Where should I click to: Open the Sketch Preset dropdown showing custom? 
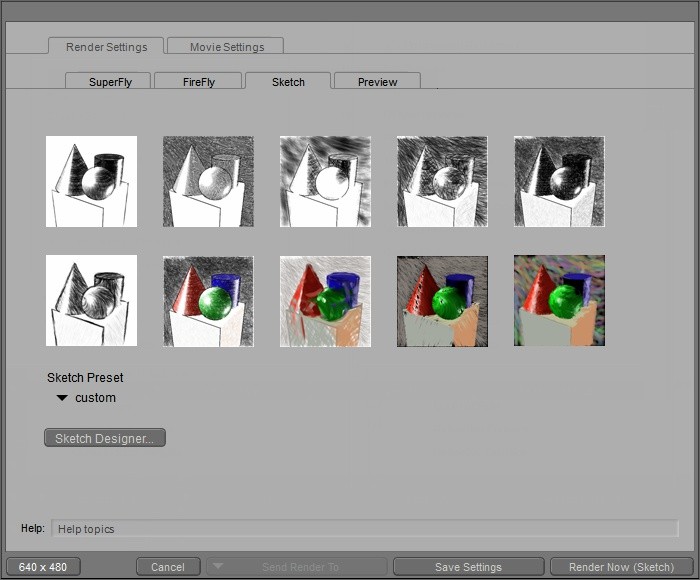[x=86, y=398]
